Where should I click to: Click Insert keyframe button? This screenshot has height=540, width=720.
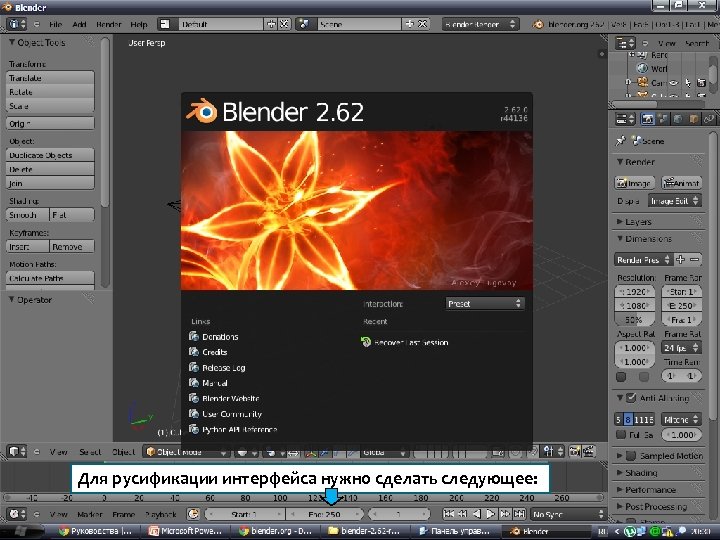pos(28,247)
